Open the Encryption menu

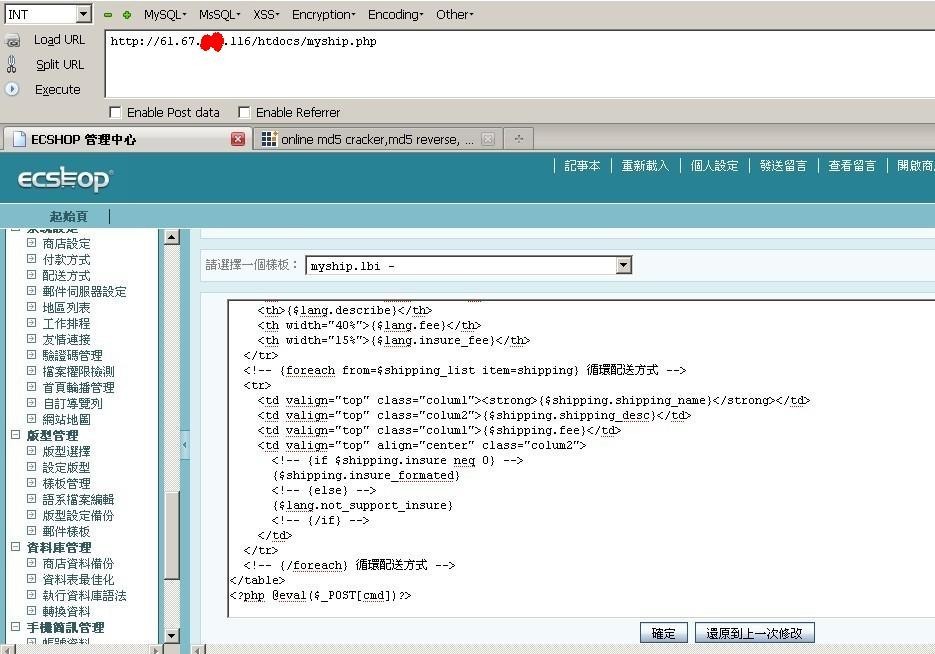click(324, 15)
